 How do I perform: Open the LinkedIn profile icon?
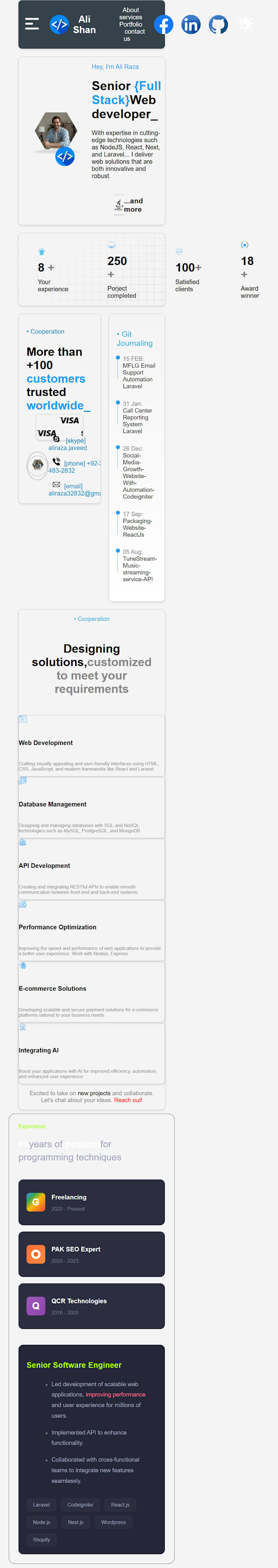pos(190,24)
